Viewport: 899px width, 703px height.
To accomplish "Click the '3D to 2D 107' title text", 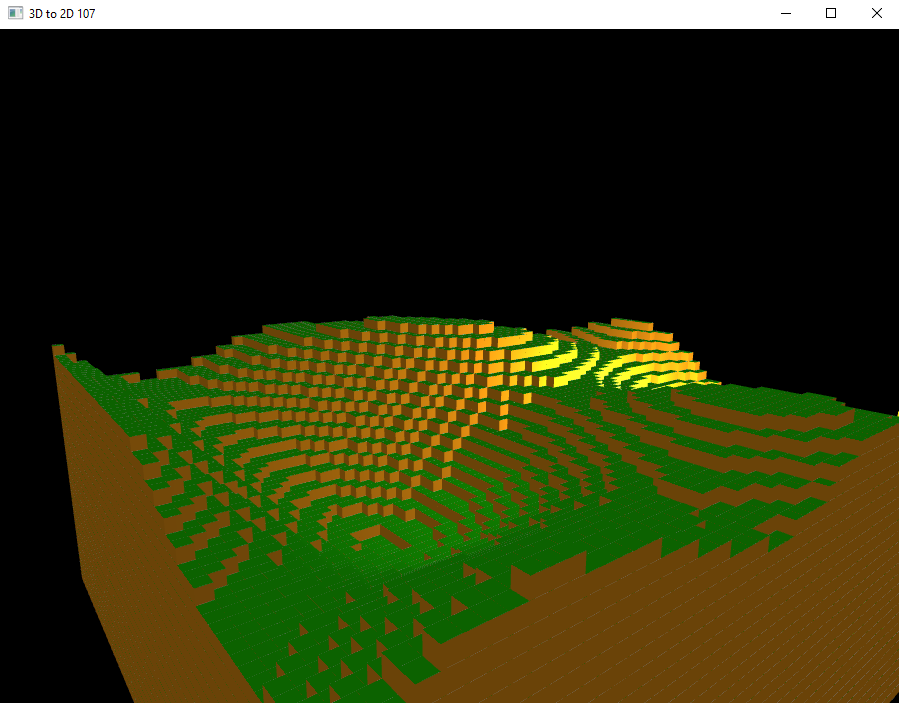I will click(x=62, y=14).
